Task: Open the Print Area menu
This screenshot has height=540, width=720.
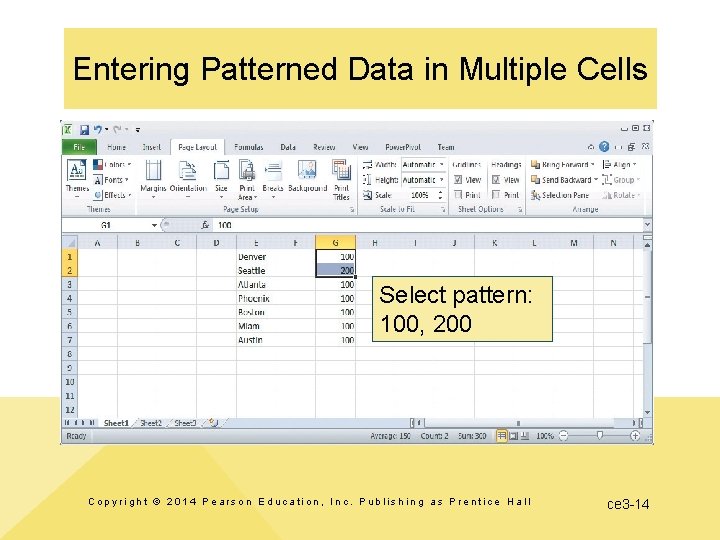Action: click(248, 179)
